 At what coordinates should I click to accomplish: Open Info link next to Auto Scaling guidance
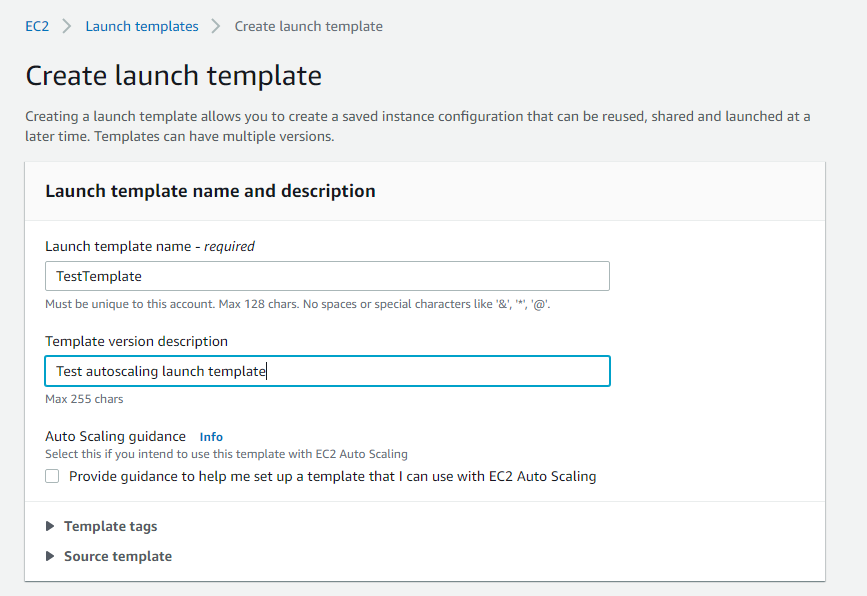pos(211,437)
